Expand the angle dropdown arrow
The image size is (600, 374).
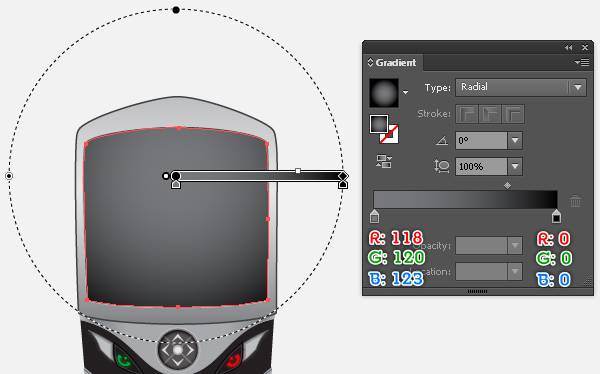click(x=515, y=140)
